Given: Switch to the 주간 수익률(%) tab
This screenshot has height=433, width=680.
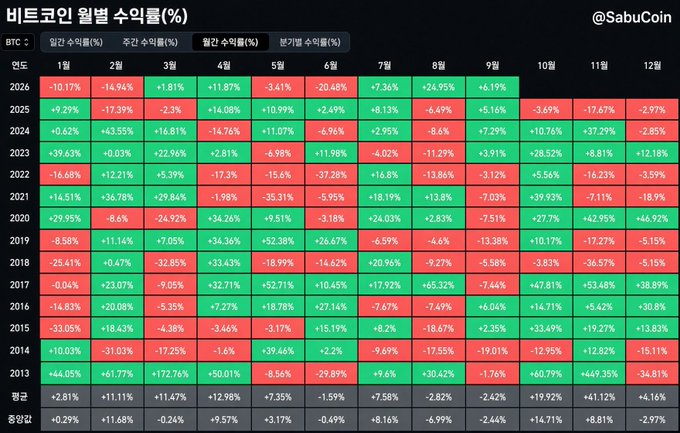Looking at the screenshot, I should (x=150, y=42).
